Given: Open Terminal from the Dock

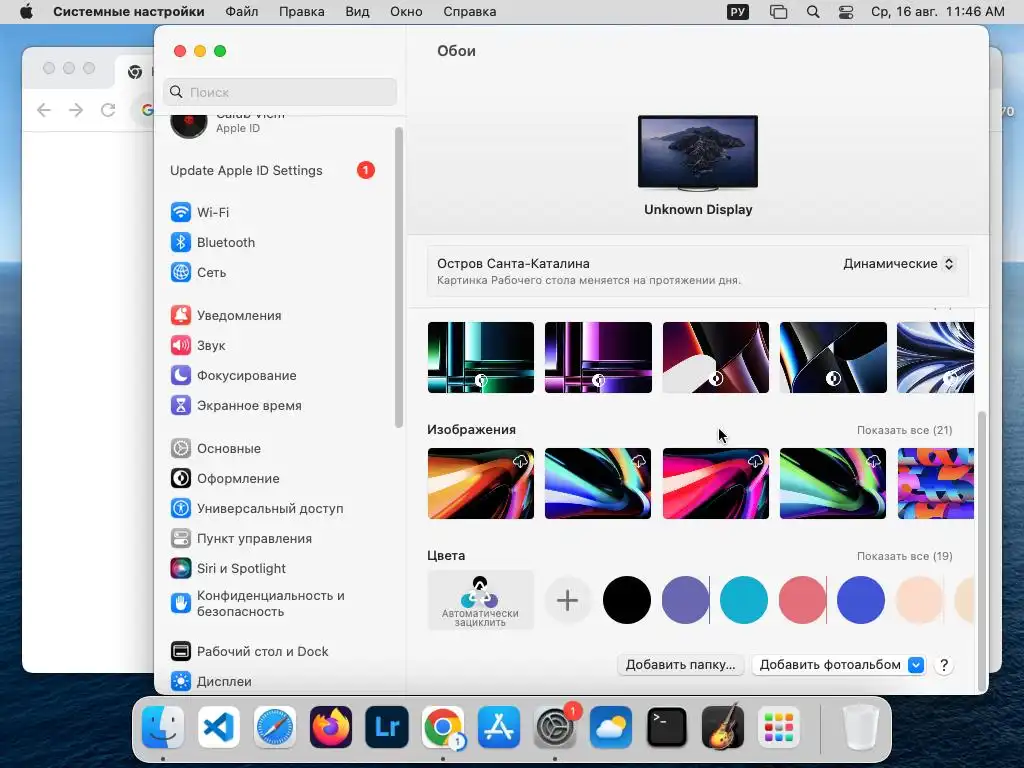Looking at the screenshot, I should (x=667, y=727).
